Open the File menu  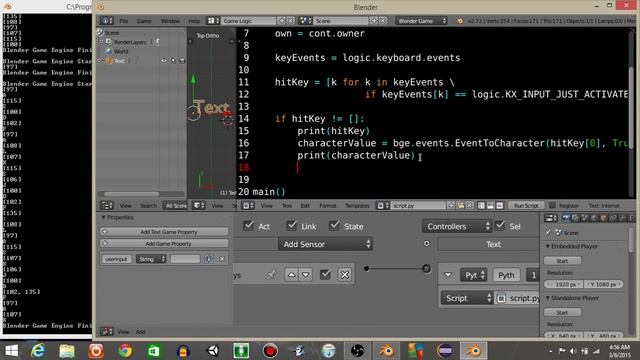point(124,21)
